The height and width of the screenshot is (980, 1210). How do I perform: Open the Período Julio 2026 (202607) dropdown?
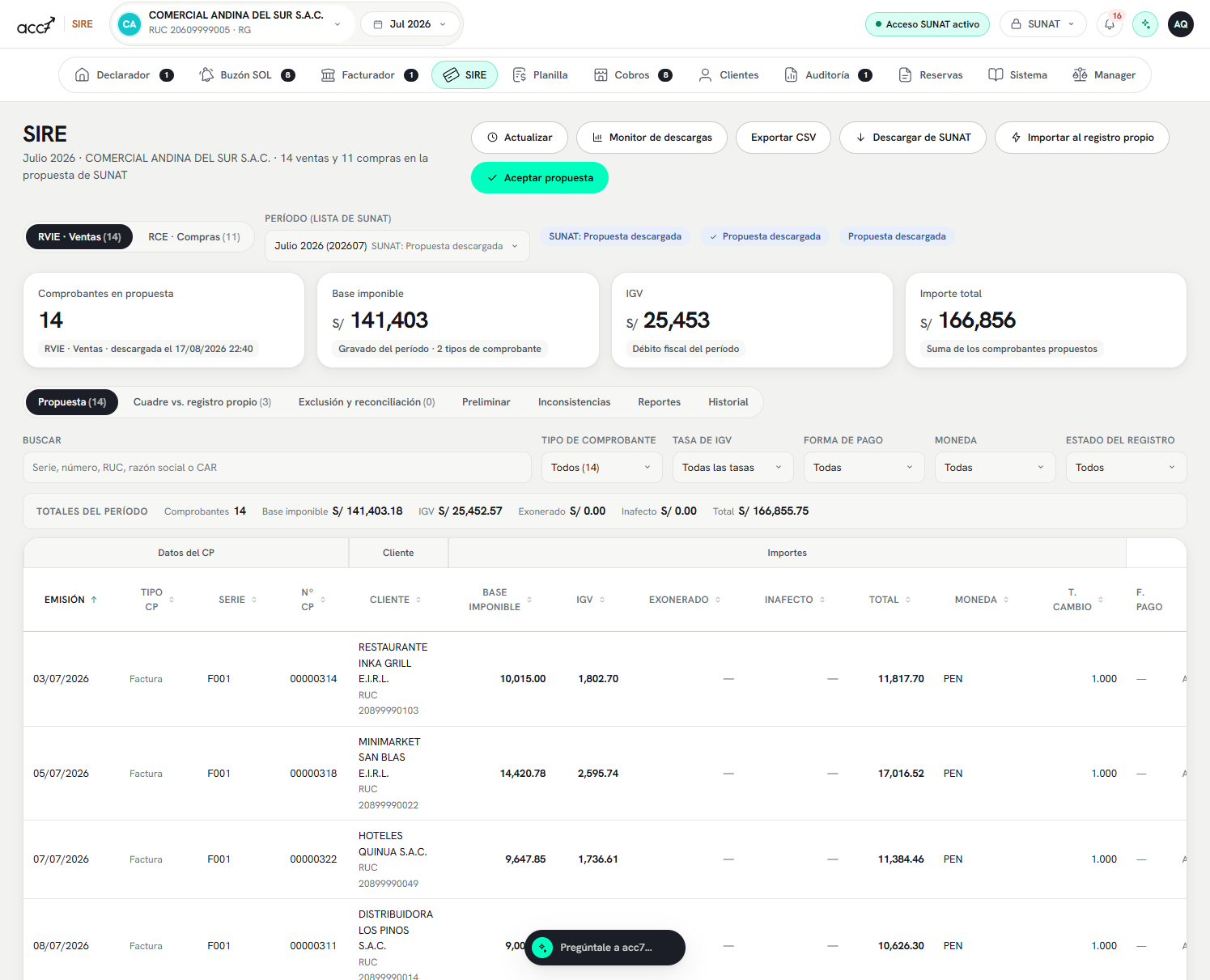[397, 246]
